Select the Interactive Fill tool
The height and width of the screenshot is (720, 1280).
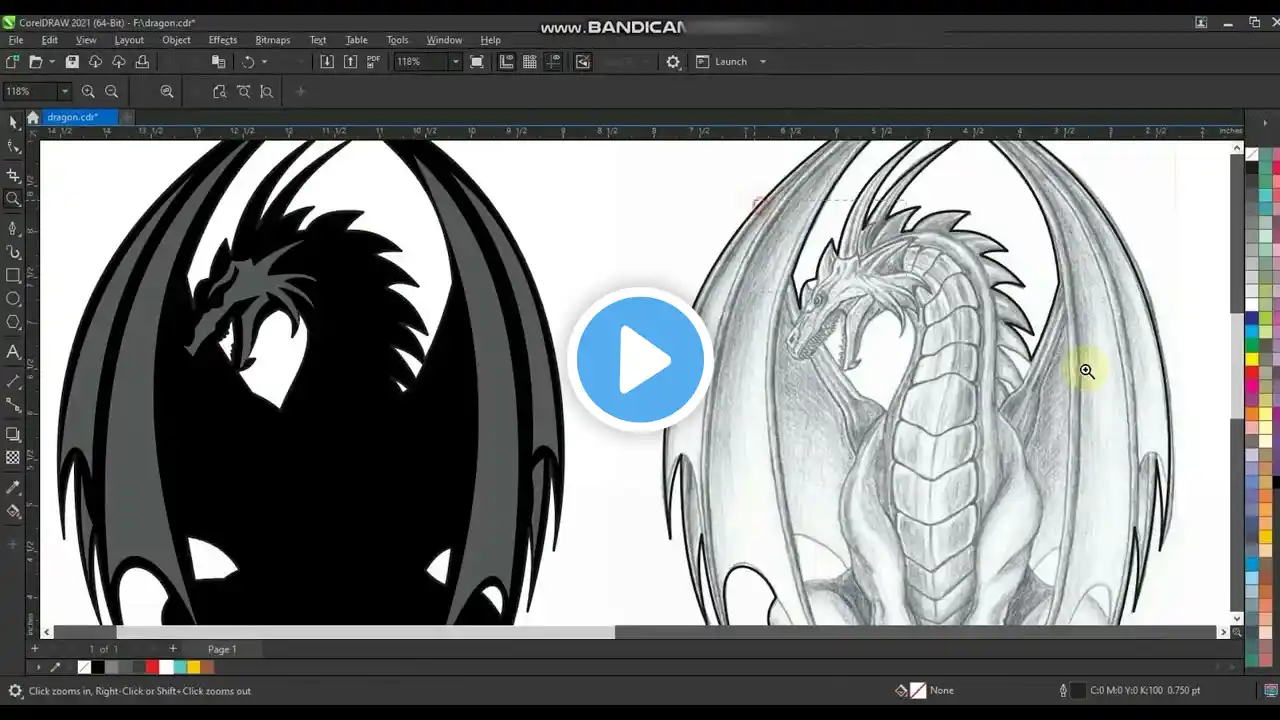pyautogui.click(x=13, y=511)
